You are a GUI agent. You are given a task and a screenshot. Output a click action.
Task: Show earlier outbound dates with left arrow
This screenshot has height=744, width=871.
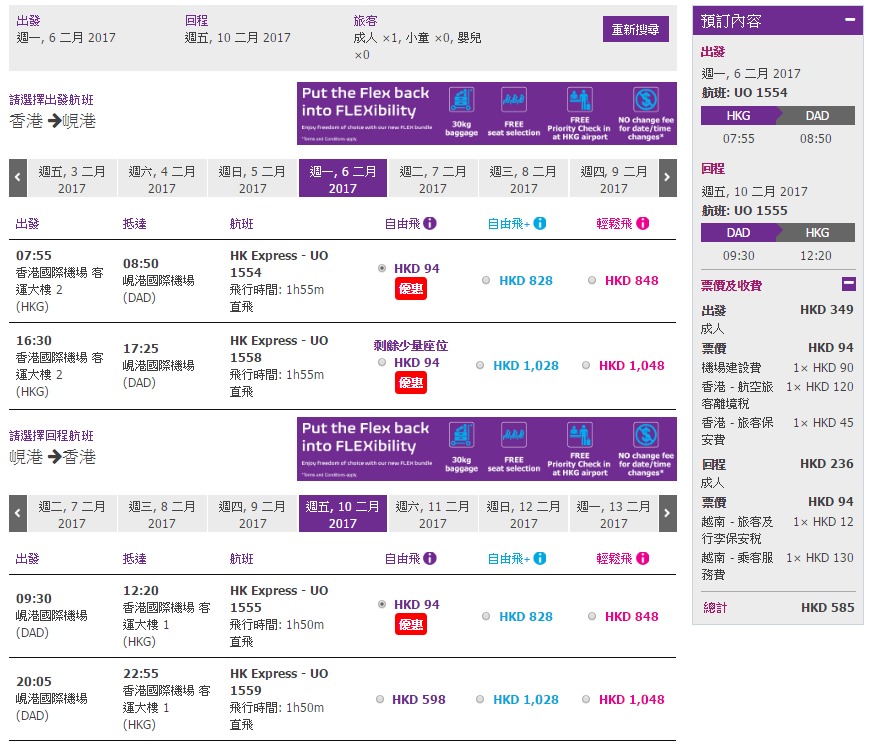[x=18, y=178]
